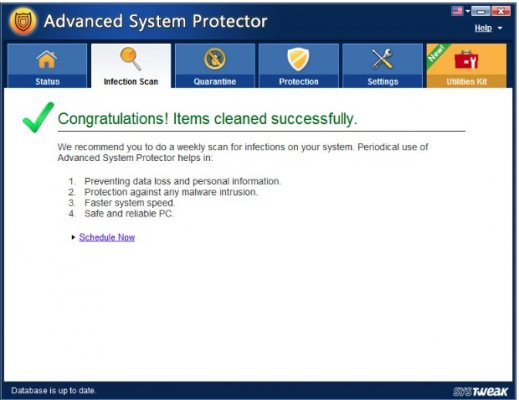
Task: Click the Schedule Now link
Action: [x=107, y=237]
